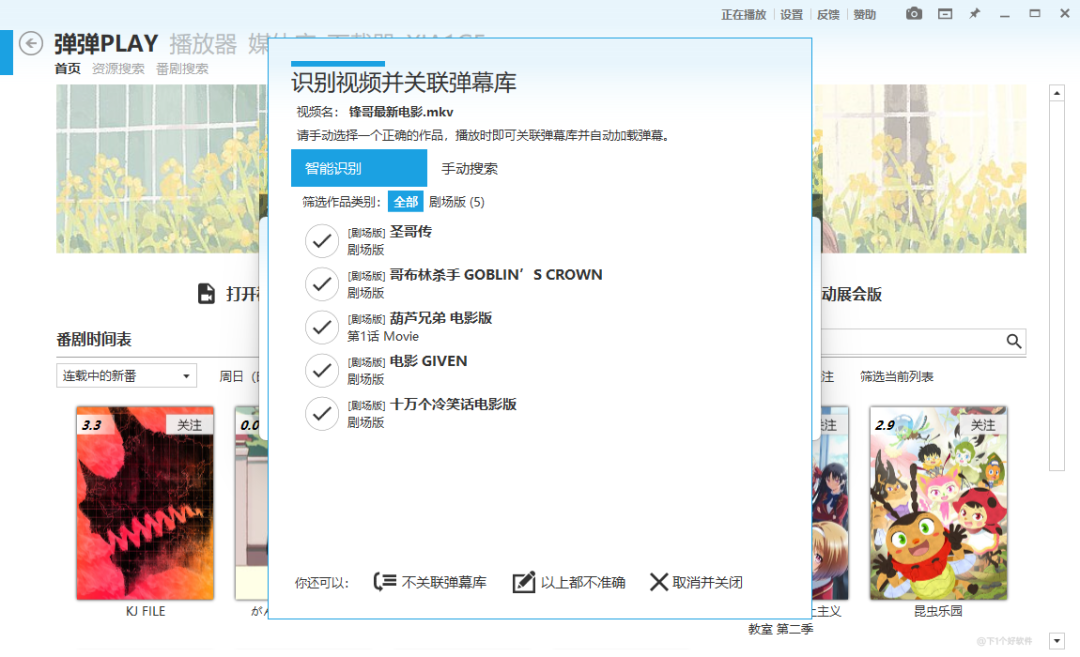This screenshot has height=657, width=1080.
Task: Click the pin window icon in title bar
Action: coord(973,14)
